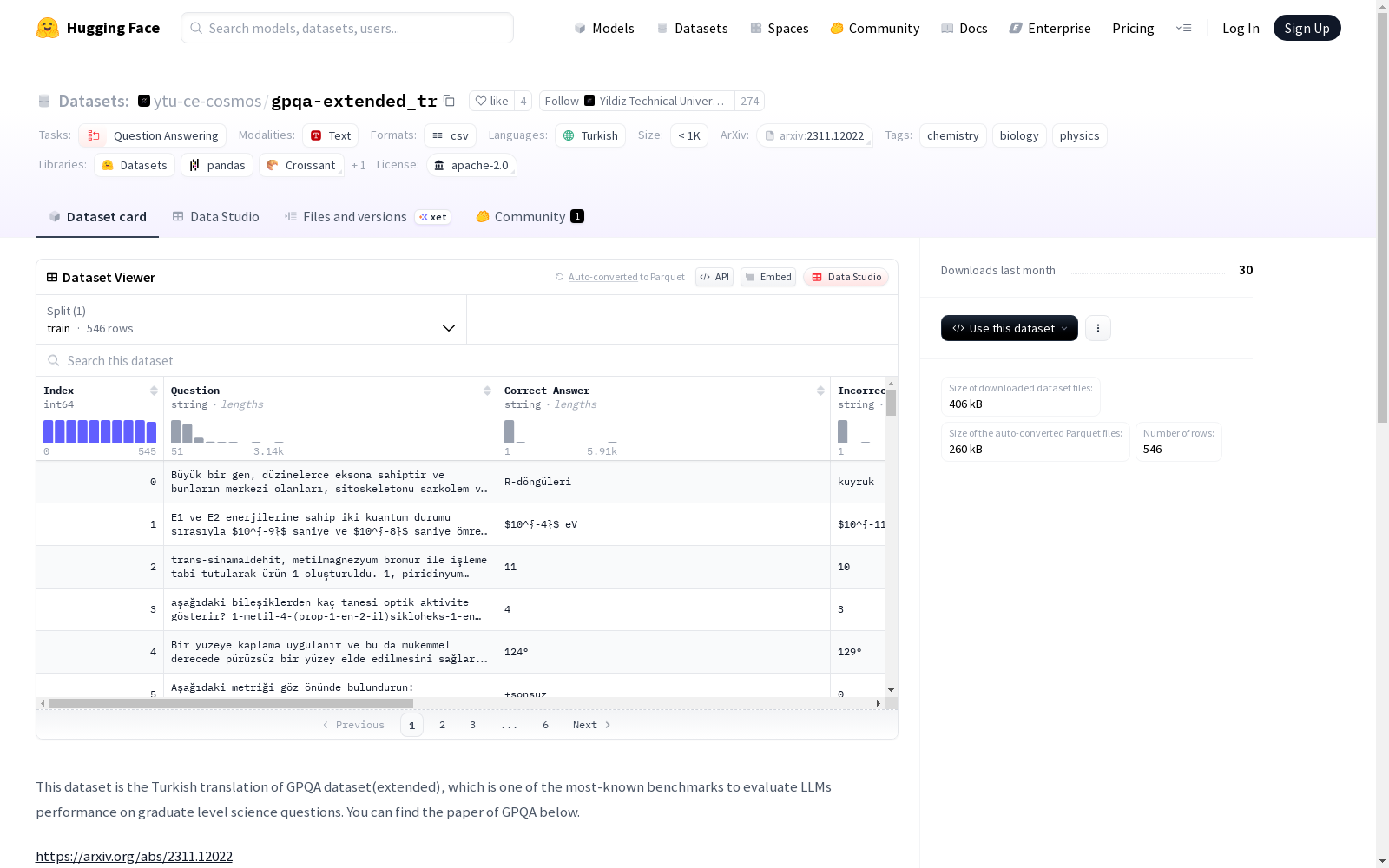This screenshot has height=868, width=1389.
Task: Click the three-dot menu beside Use this dataset
Action: point(1098,328)
